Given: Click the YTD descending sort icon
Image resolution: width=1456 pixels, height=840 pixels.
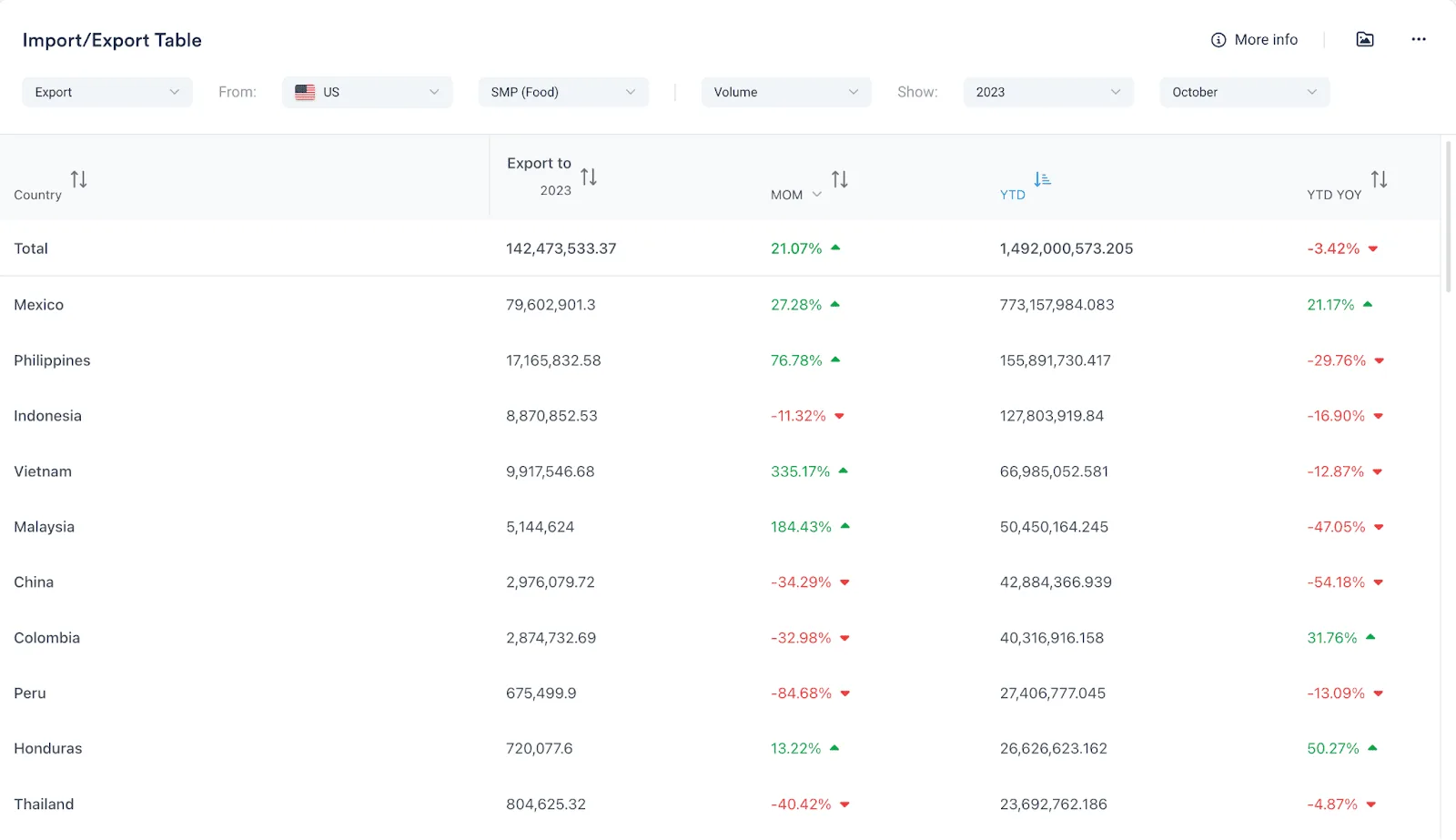Looking at the screenshot, I should 1042,179.
